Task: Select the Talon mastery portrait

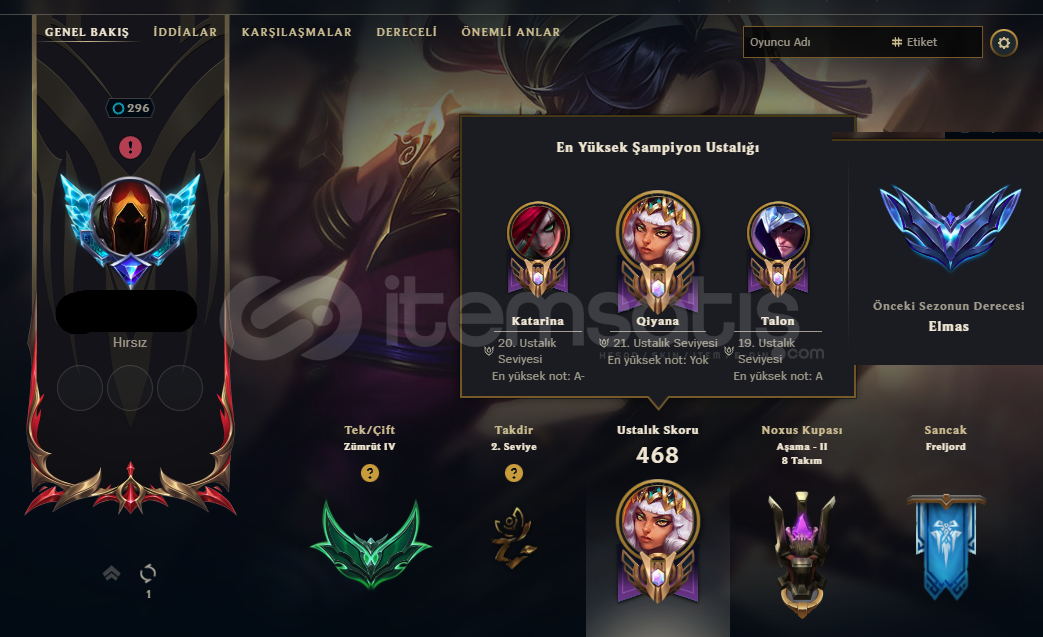Action: (778, 249)
